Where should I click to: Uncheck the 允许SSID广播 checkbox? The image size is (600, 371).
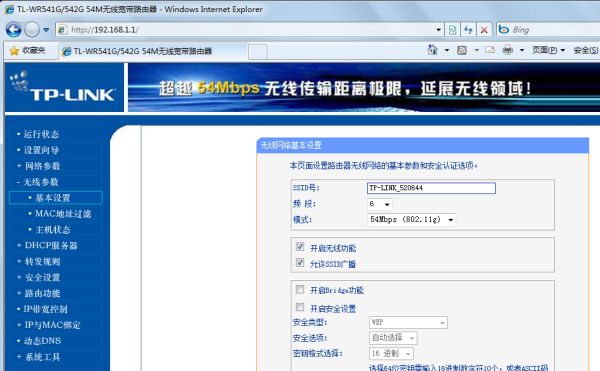click(300, 262)
